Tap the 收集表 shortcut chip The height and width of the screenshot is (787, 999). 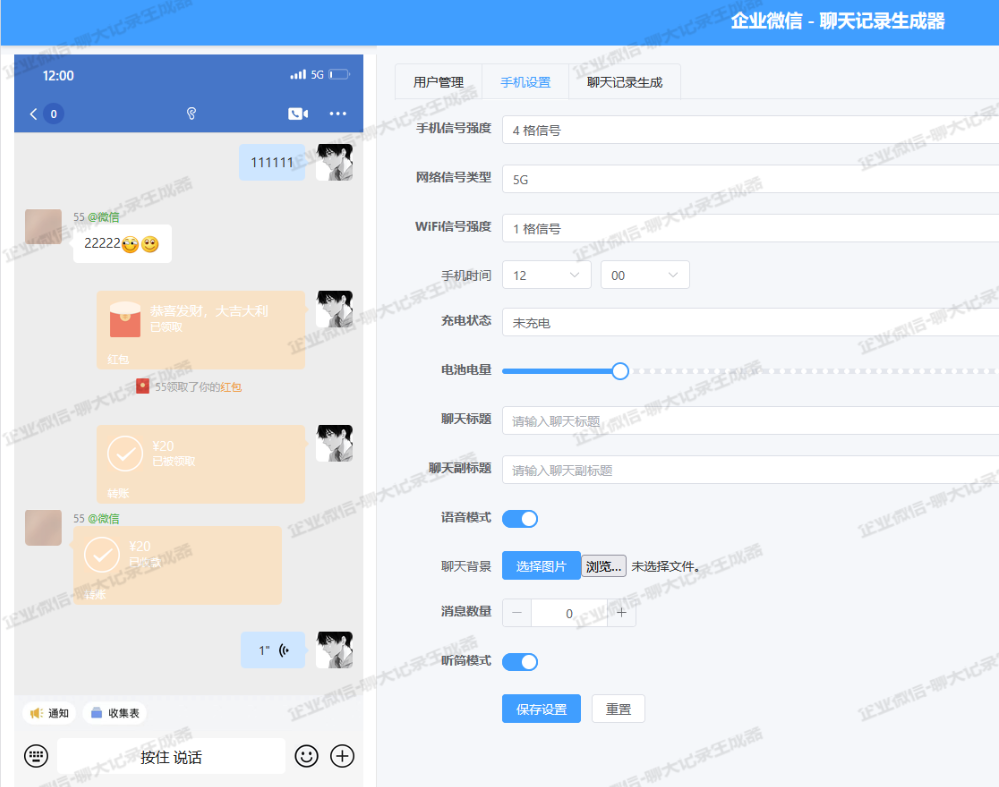115,713
